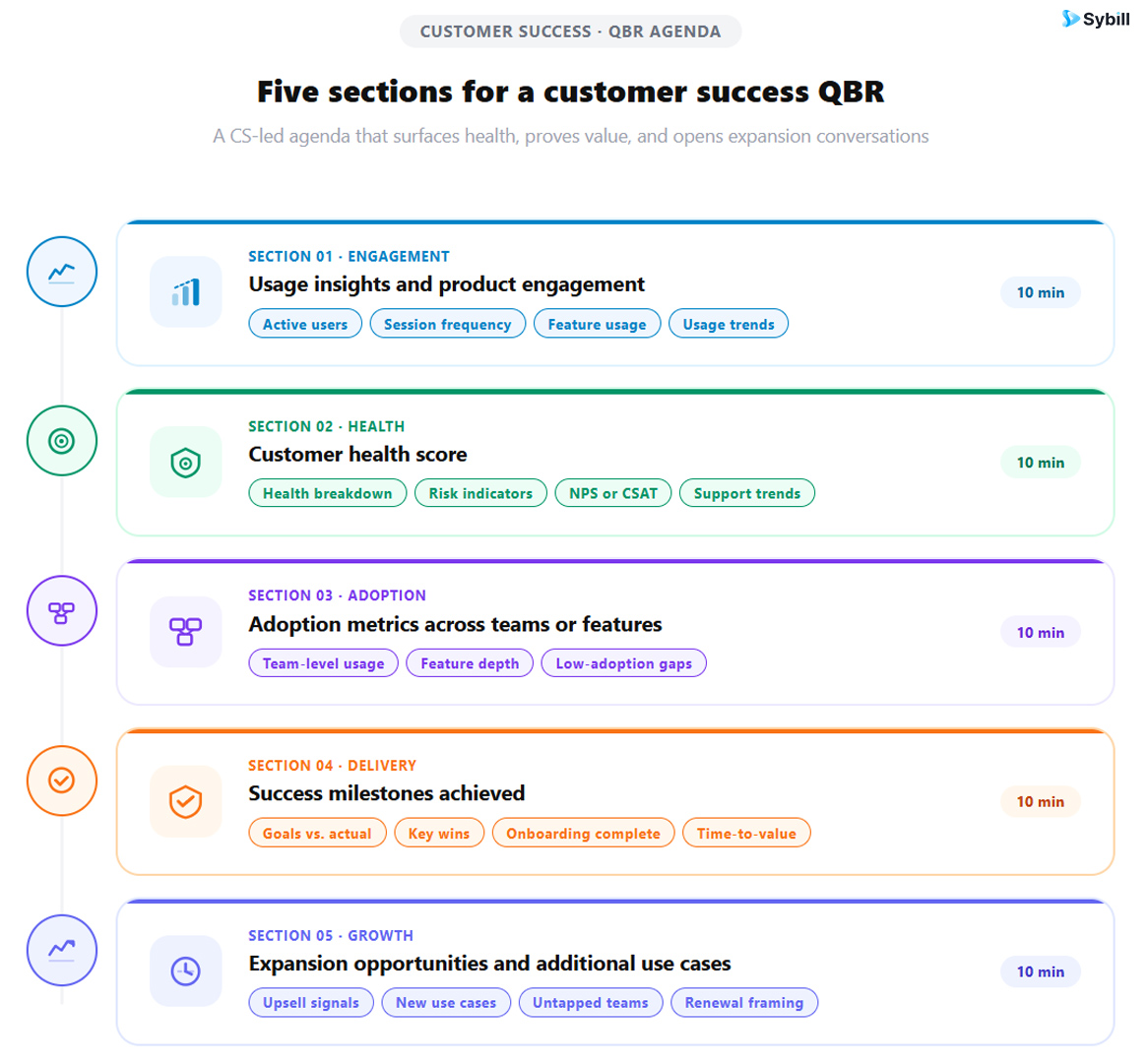Click the shield check icon in Delivery card
The image size is (1148, 1063).
click(186, 801)
